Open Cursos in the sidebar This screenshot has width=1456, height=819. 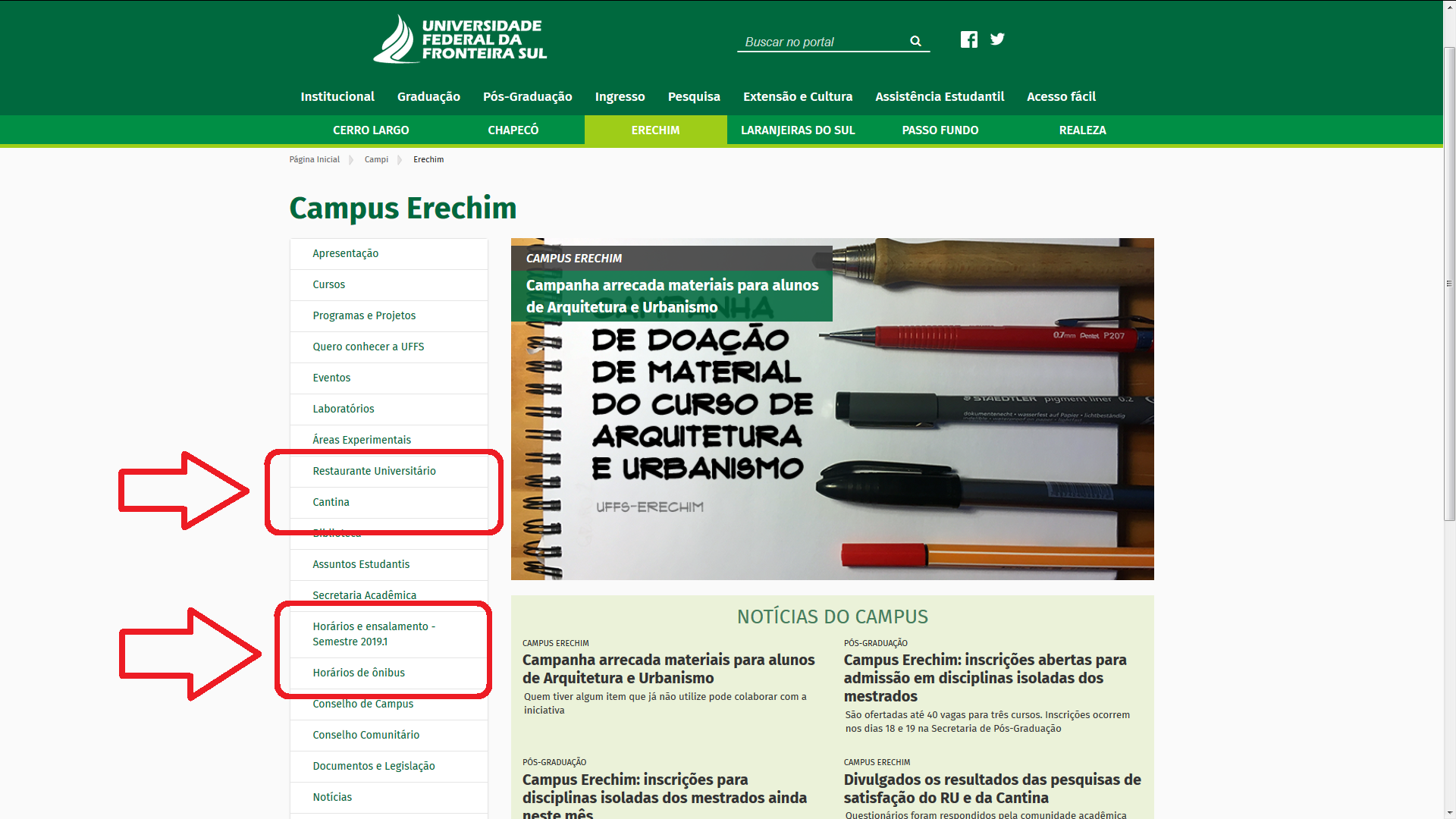pos(389,284)
